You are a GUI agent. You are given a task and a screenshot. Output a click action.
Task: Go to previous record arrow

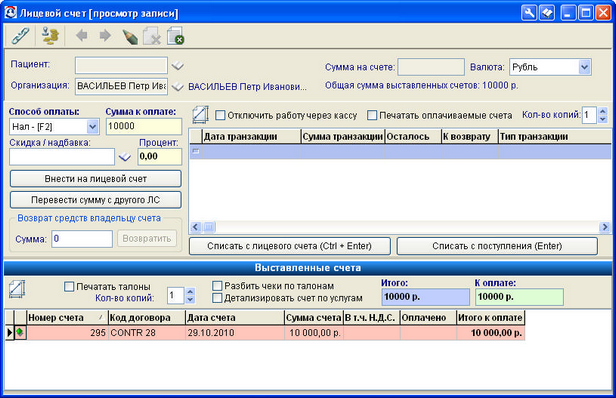coord(81,36)
